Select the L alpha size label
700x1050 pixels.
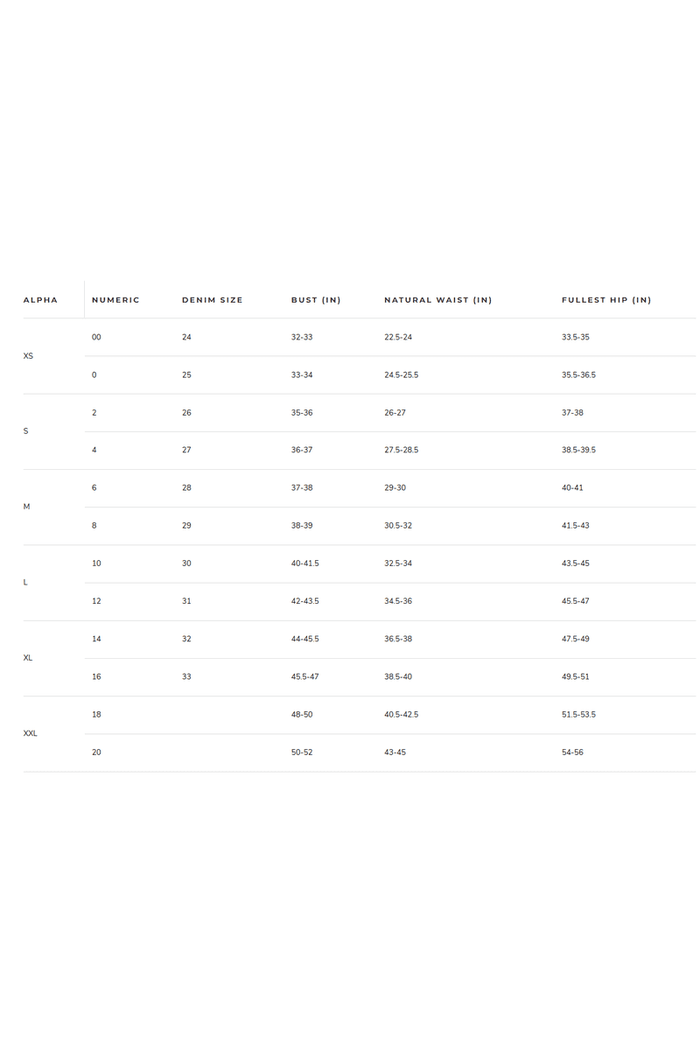tap(25, 583)
